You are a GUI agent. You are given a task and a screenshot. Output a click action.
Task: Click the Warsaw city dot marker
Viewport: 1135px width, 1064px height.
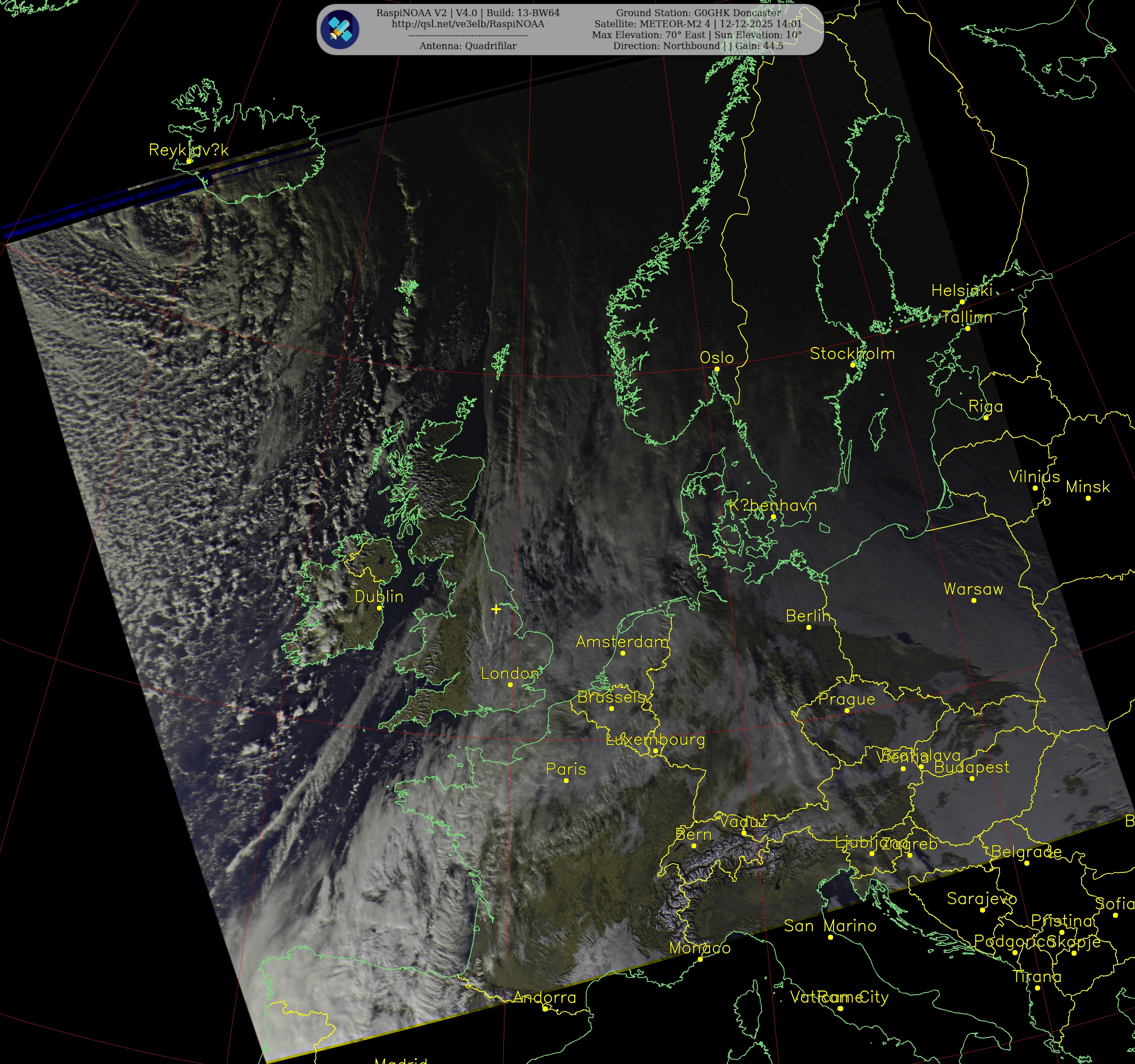pyautogui.click(x=973, y=600)
